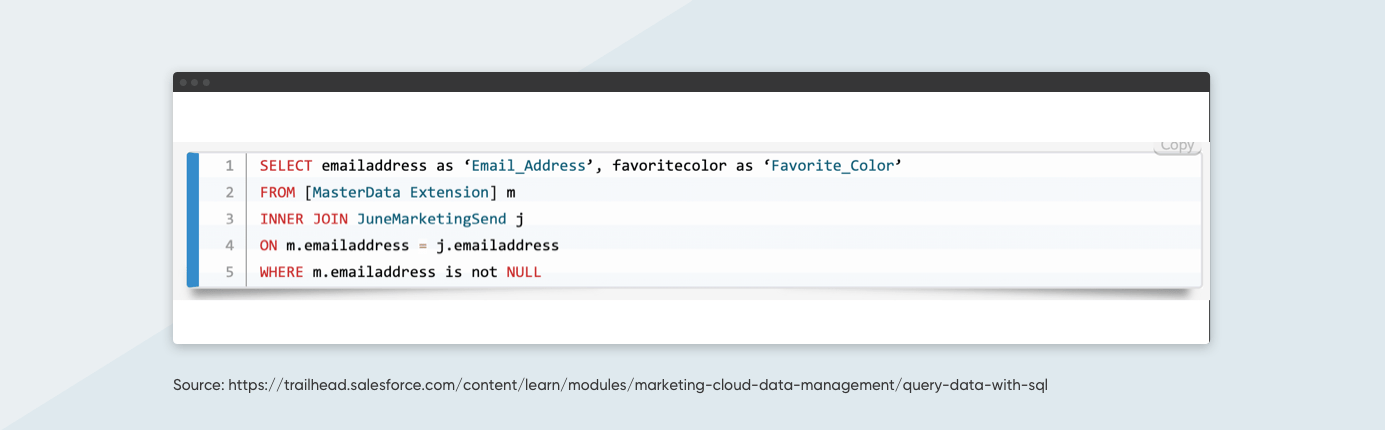Viewport: 1385px width, 430px height.
Task: Click the MasterData Extension table name
Action: 400,192
